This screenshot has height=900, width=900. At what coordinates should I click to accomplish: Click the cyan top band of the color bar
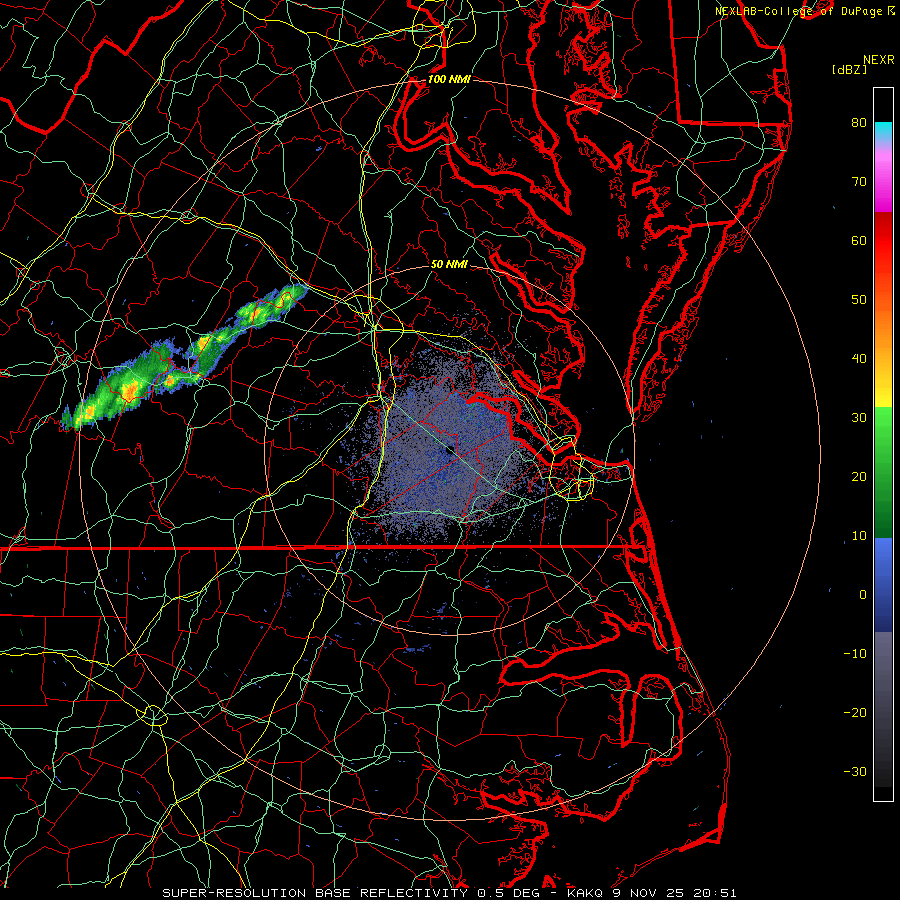coord(883,132)
